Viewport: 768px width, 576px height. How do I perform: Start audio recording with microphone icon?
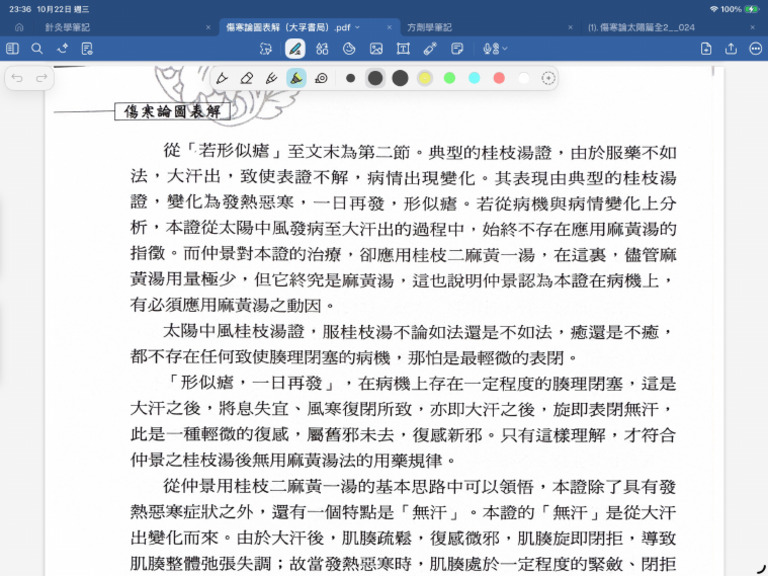coord(490,48)
